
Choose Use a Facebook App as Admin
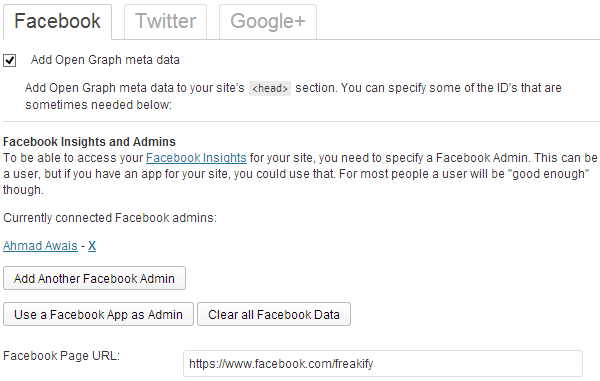(x=98, y=314)
